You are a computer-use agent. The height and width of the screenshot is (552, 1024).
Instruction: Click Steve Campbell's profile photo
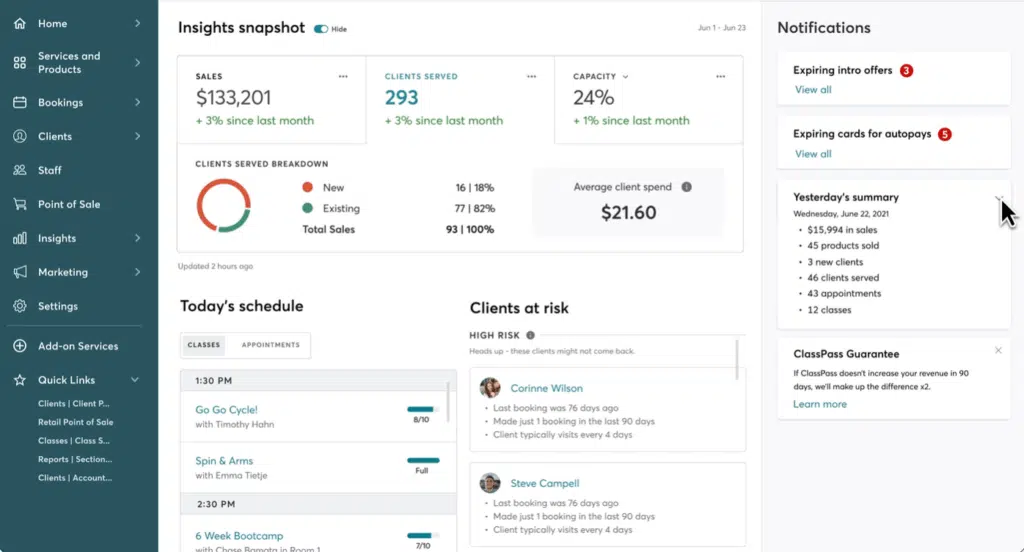(x=490, y=483)
